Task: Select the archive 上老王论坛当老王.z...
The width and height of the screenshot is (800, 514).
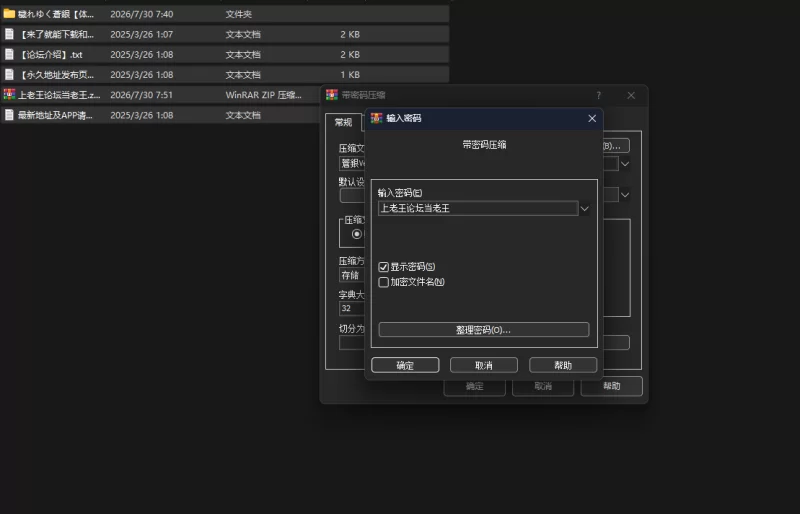Action: (59, 94)
